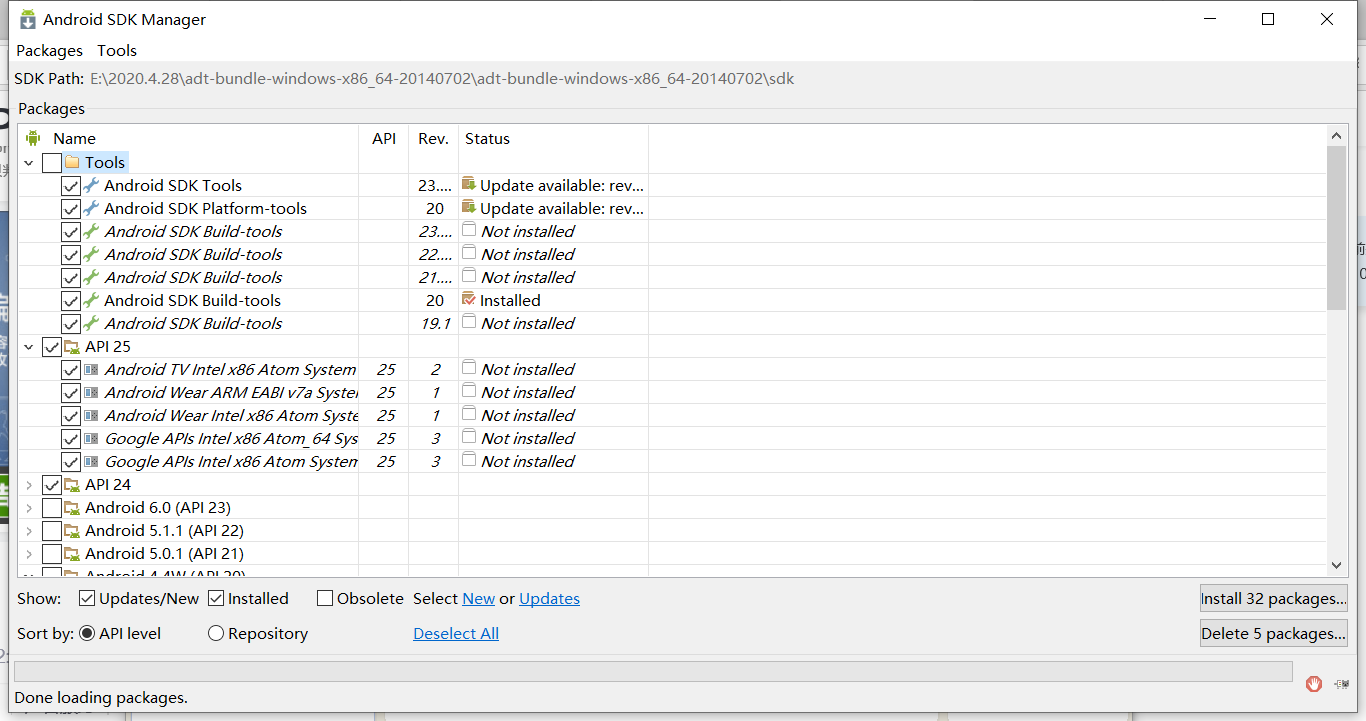Click the Name column header
Image resolution: width=1366 pixels, height=721 pixels.
click(189, 138)
